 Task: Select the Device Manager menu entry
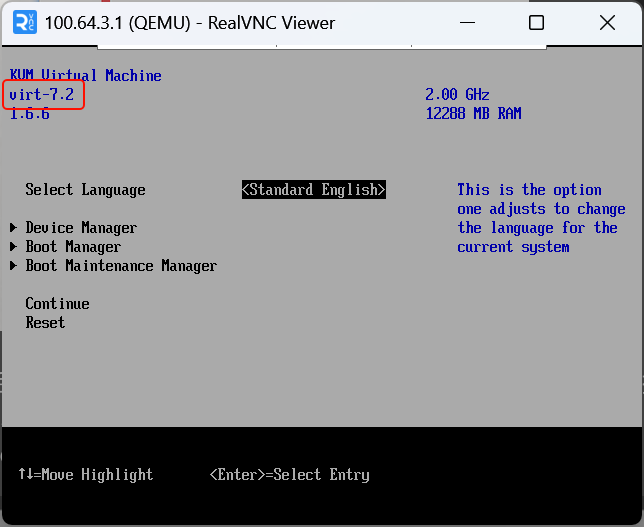click(x=81, y=228)
